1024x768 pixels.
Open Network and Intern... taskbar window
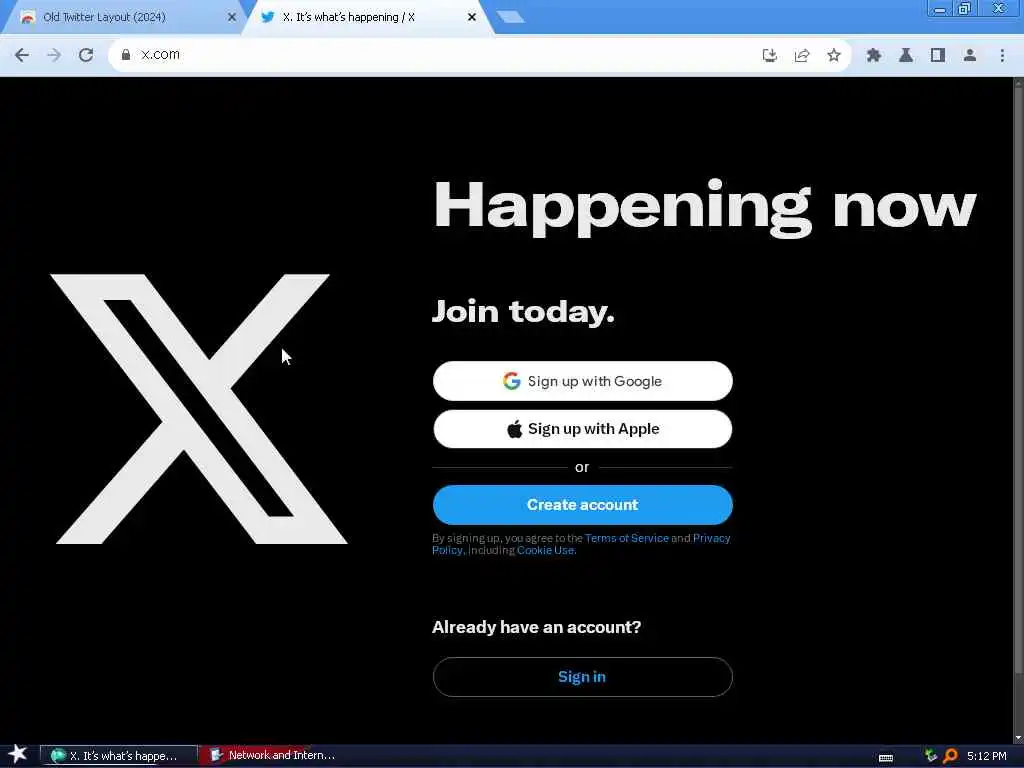pyautogui.click(x=273, y=756)
